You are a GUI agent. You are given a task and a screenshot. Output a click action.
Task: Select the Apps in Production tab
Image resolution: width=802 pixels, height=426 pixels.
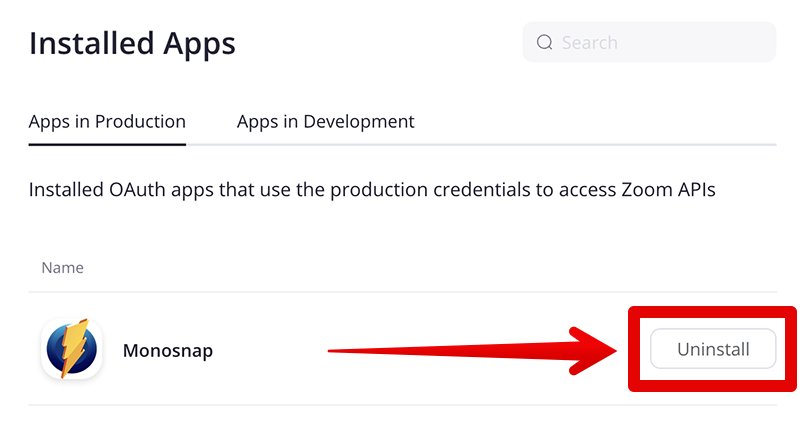coord(107,122)
